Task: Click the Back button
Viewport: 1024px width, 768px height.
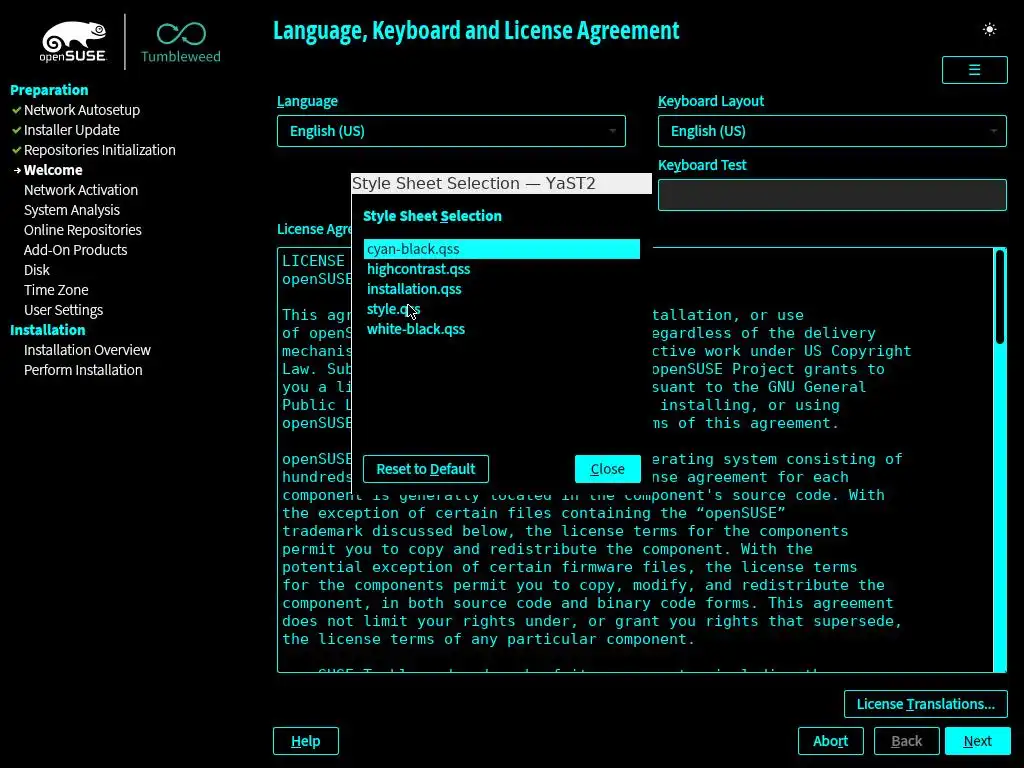Action: pyautogui.click(x=906, y=741)
